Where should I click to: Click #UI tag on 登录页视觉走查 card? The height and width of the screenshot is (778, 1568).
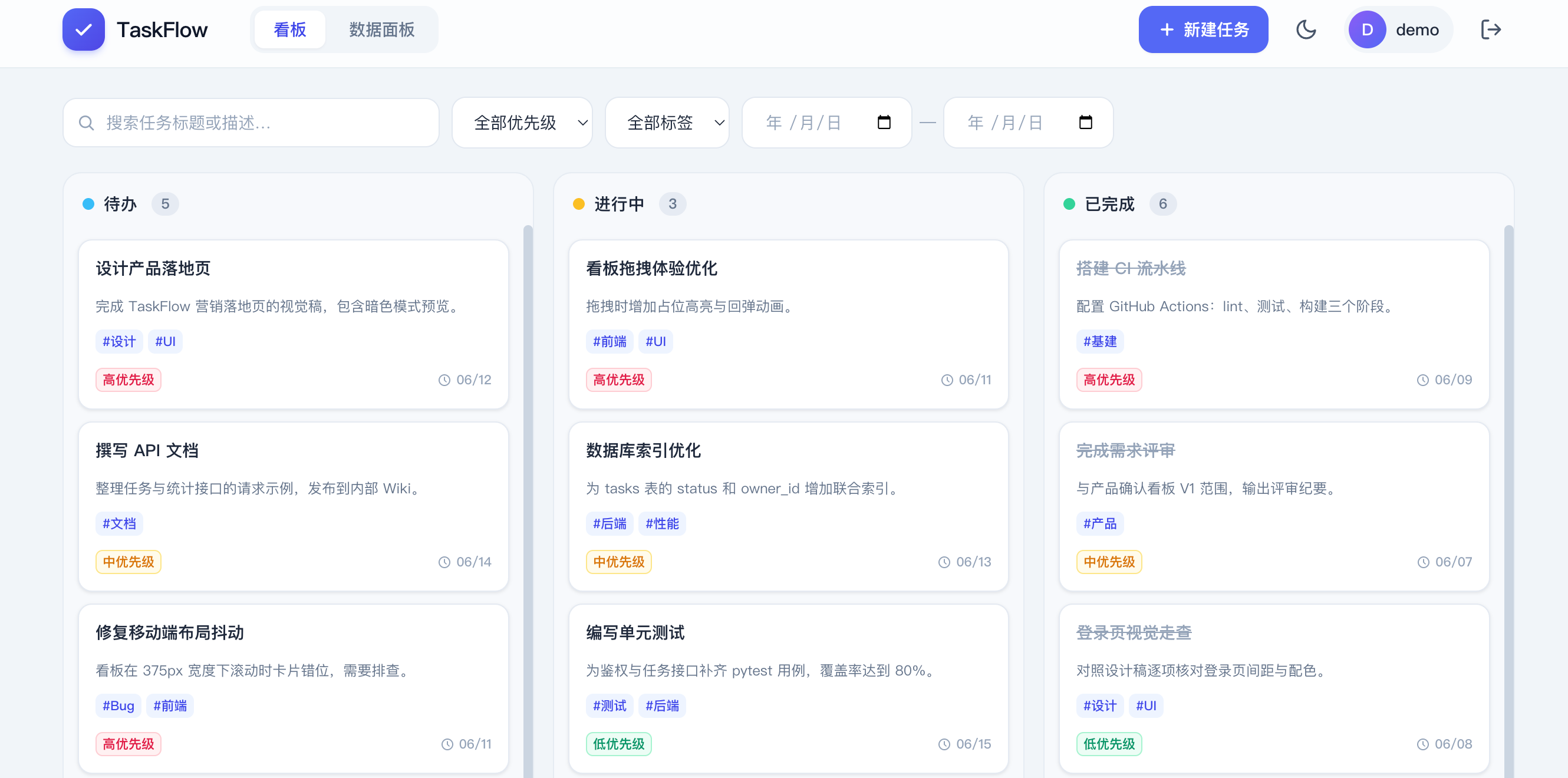coord(1146,706)
